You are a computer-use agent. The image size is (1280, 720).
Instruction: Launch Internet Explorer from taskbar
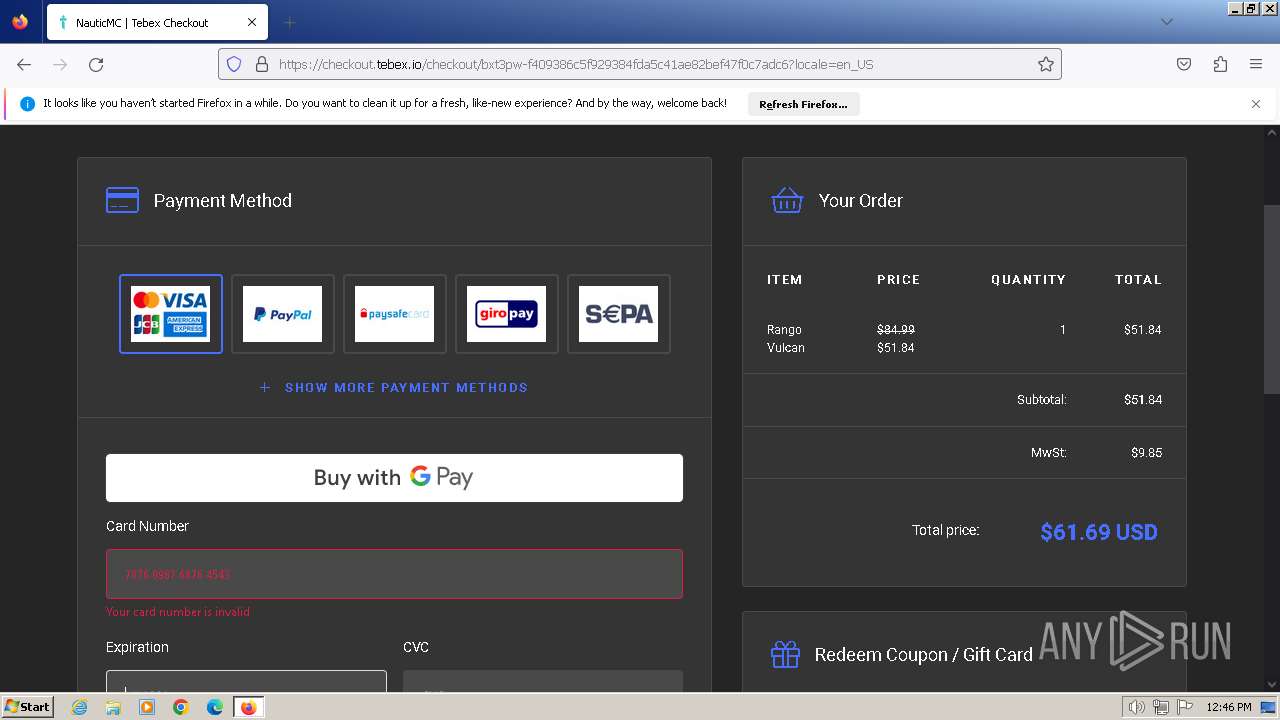point(80,707)
